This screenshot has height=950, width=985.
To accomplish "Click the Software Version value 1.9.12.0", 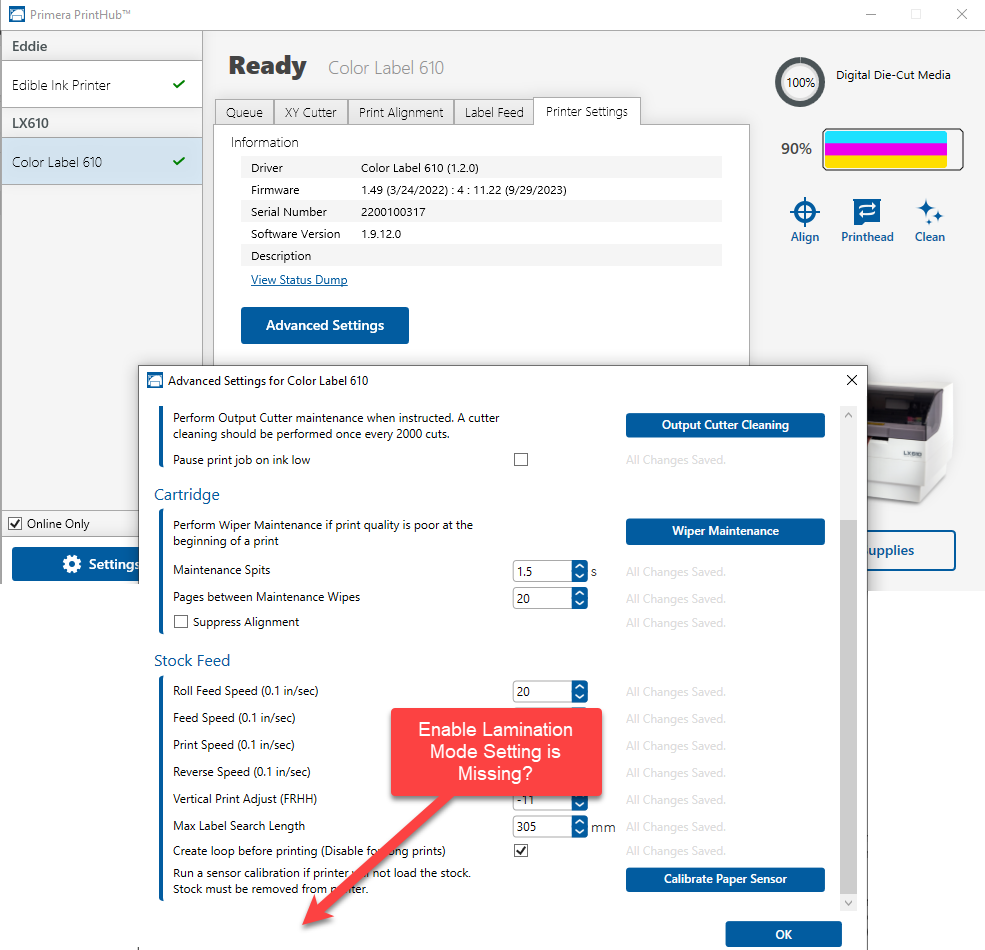I will pyautogui.click(x=381, y=234).
